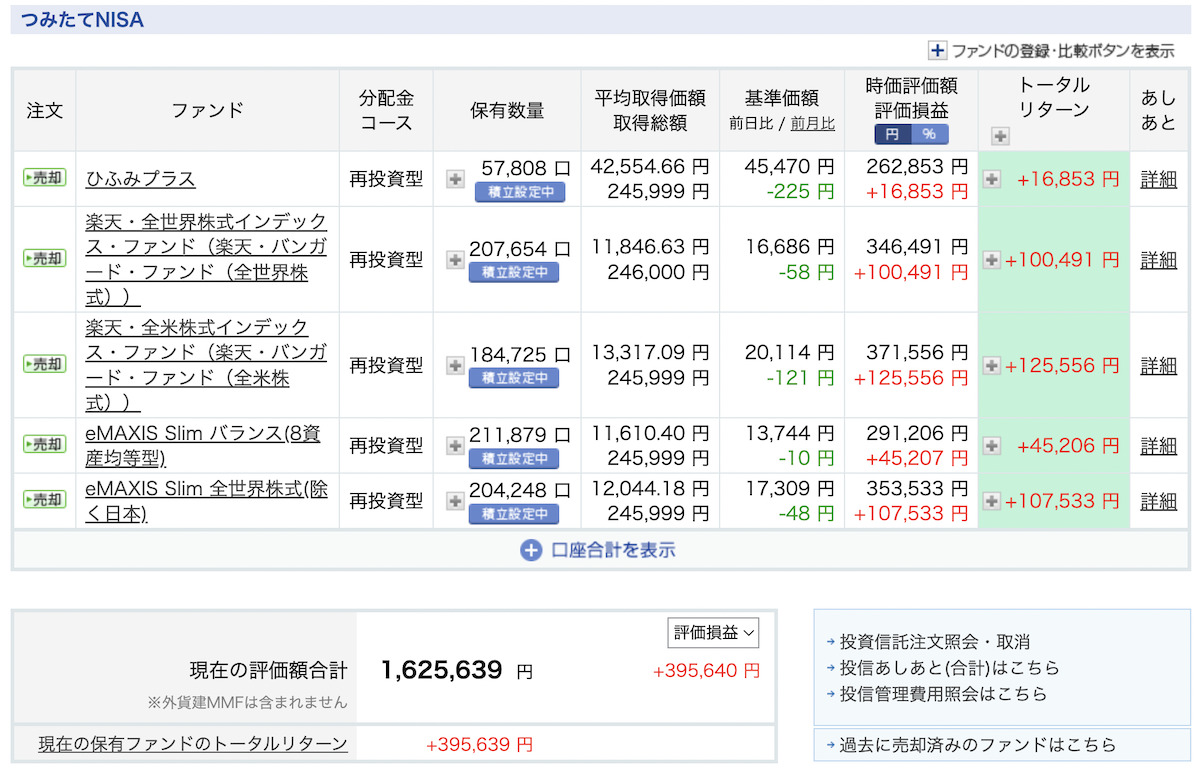Click the +395,640 円 profit value
The image size is (1200, 769).
coord(706,671)
